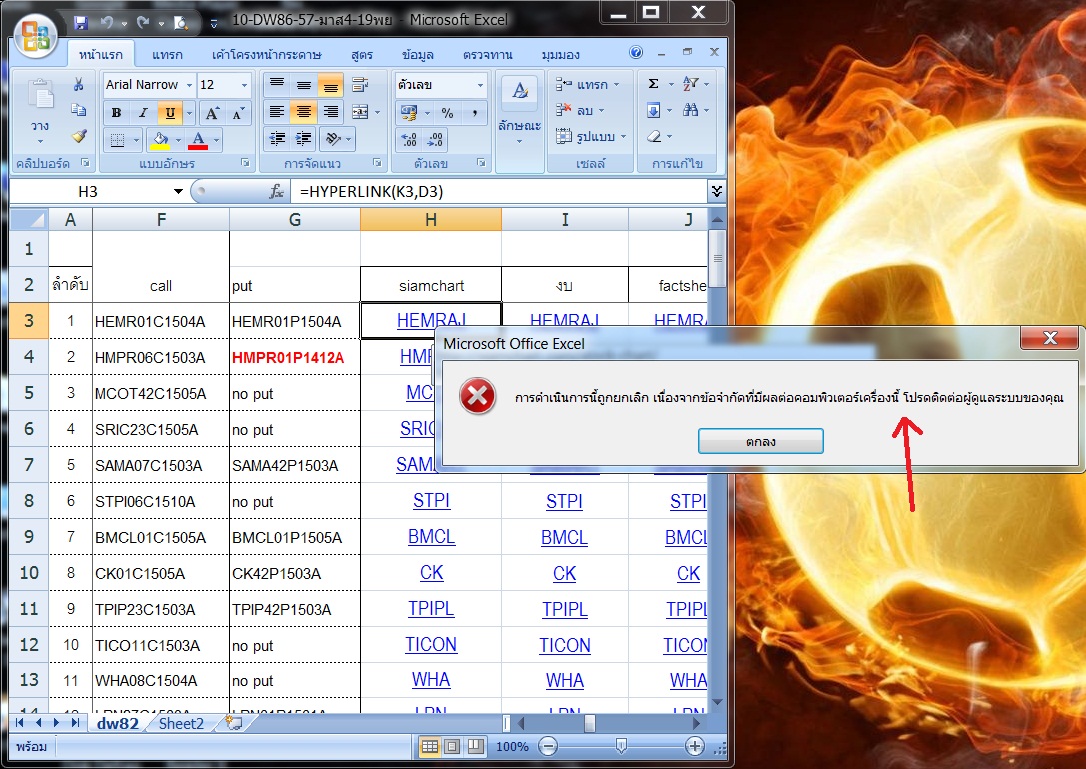This screenshot has width=1086, height=769.
Task: Expand the formula bar
Action: tap(717, 191)
